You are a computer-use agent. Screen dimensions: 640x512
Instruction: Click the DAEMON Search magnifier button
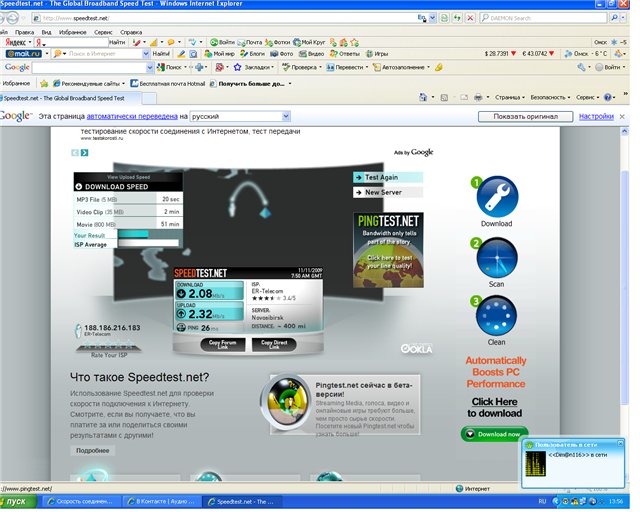pyautogui.click(x=613, y=18)
